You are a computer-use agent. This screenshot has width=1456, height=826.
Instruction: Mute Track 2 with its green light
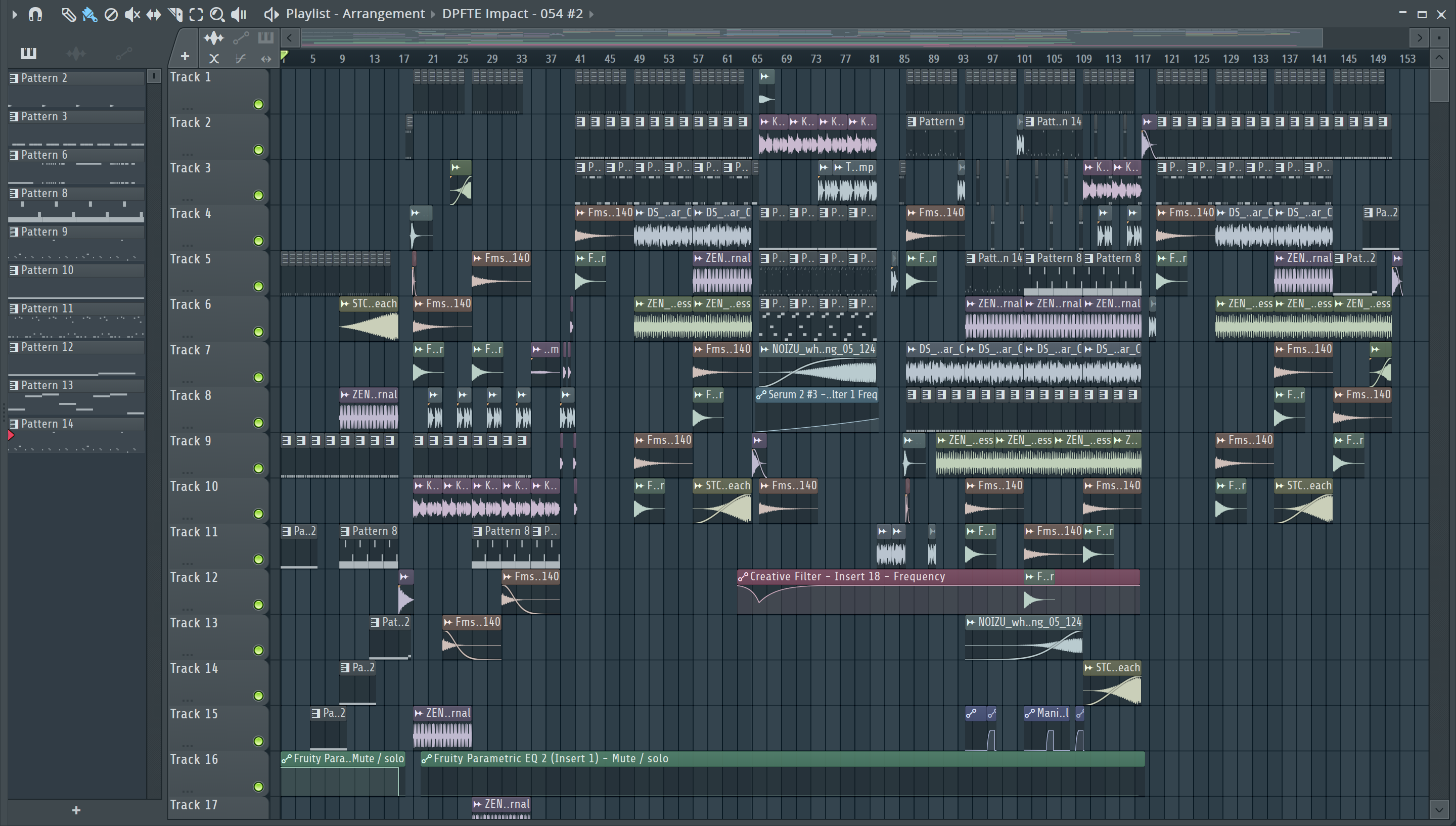pos(259,150)
